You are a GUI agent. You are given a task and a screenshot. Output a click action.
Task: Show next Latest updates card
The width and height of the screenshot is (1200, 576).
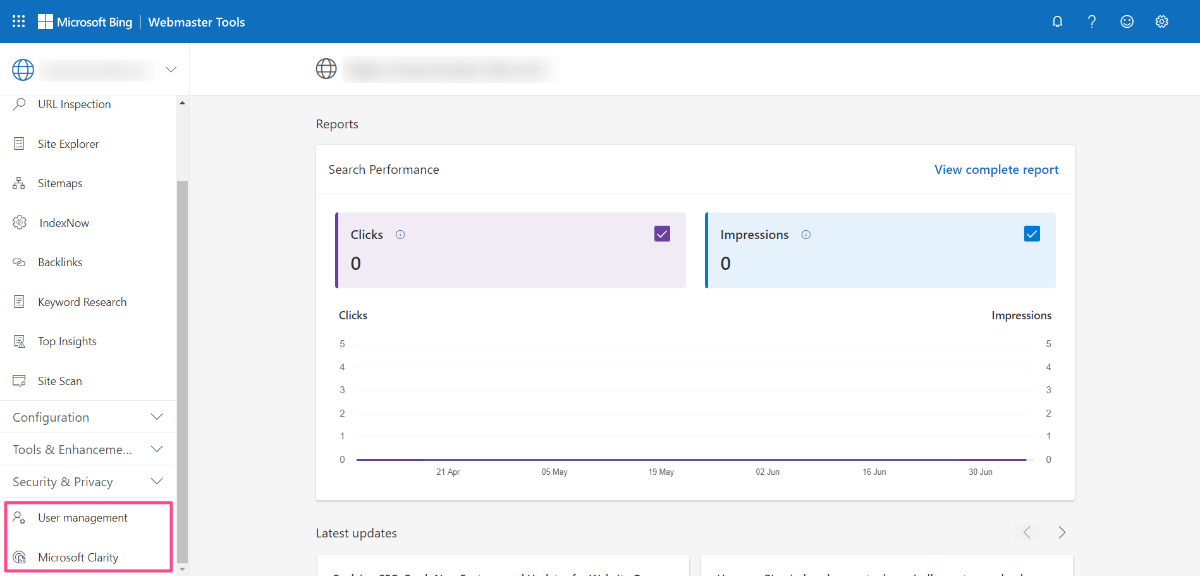pos(1062,532)
